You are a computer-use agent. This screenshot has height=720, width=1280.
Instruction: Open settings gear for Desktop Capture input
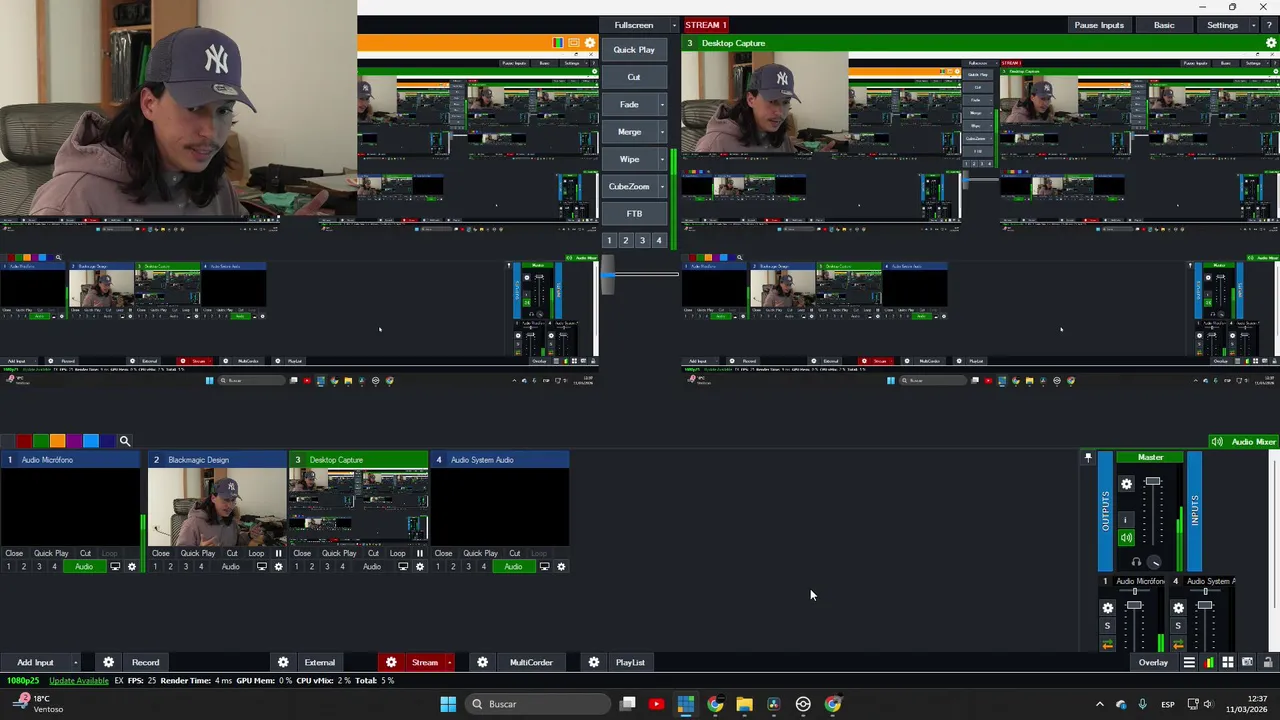click(419, 567)
